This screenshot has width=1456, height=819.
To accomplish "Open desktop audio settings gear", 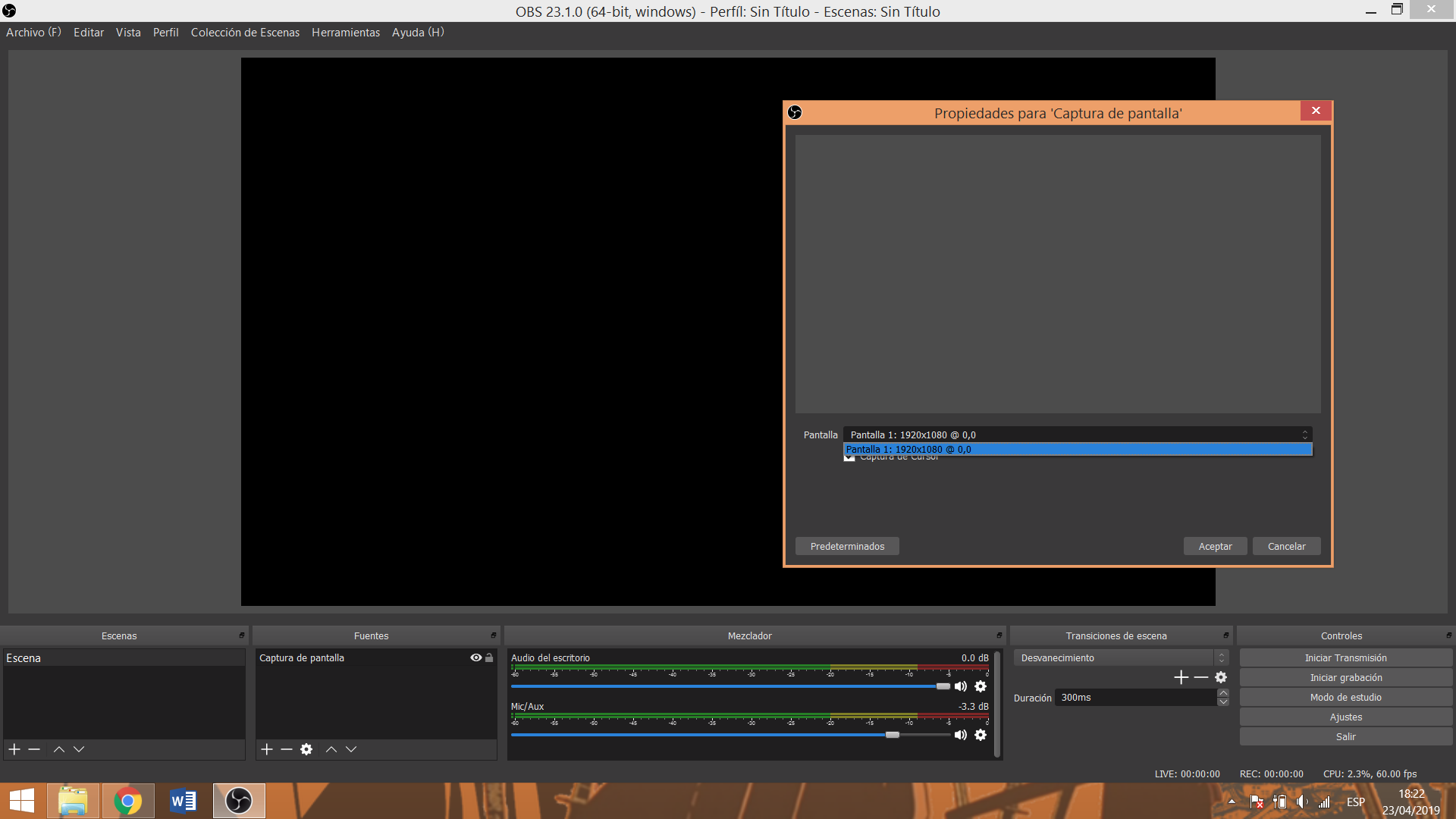I will (981, 686).
